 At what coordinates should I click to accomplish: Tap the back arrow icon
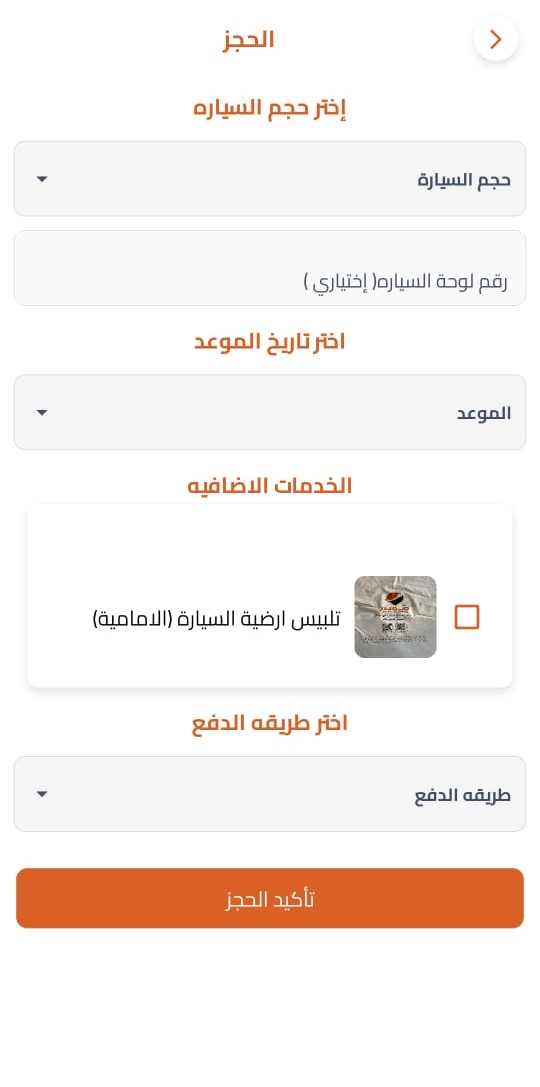pos(496,40)
